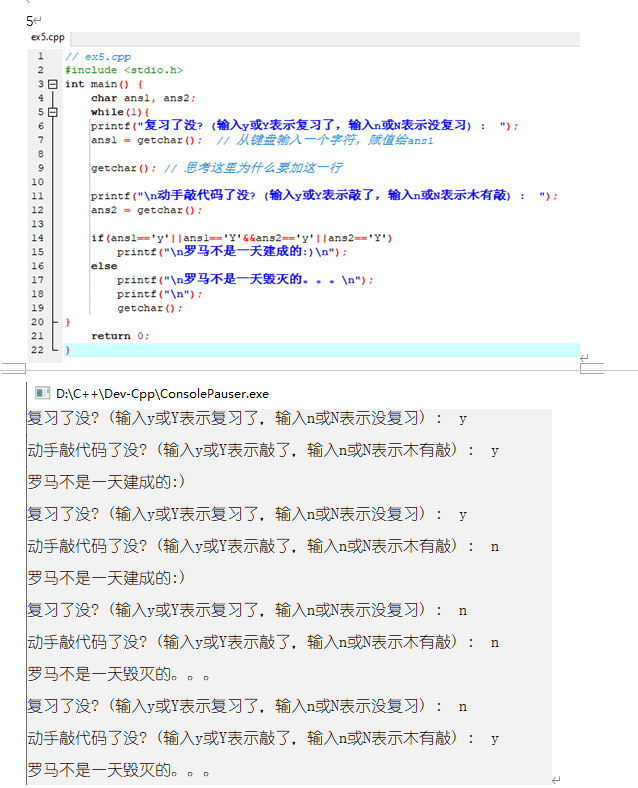Click the 'ans1 = getchar();' statement
The height and width of the screenshot is (788, 638).
tap(147, 140)
